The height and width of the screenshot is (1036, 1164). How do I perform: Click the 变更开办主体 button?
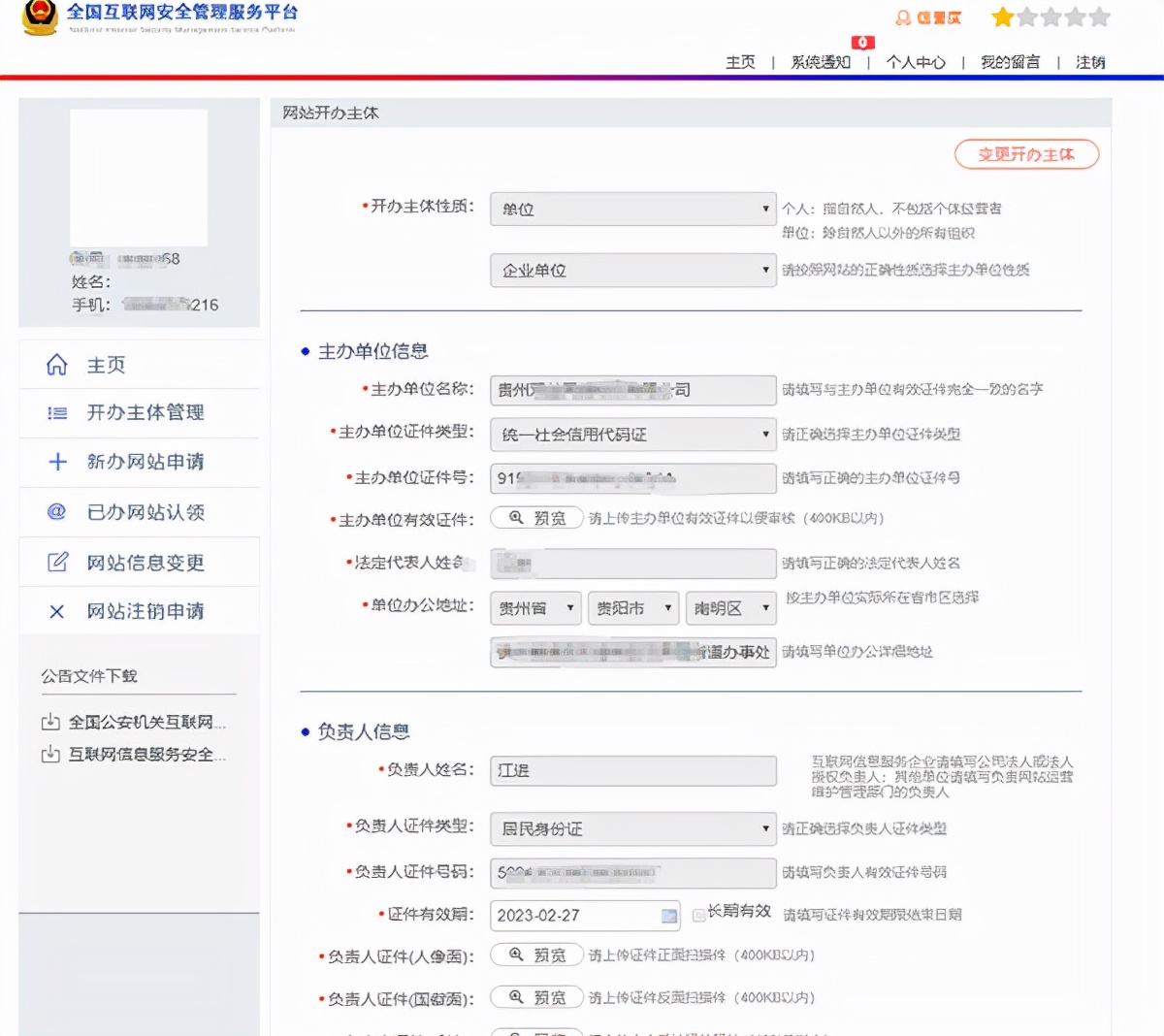click(1026, 154)
